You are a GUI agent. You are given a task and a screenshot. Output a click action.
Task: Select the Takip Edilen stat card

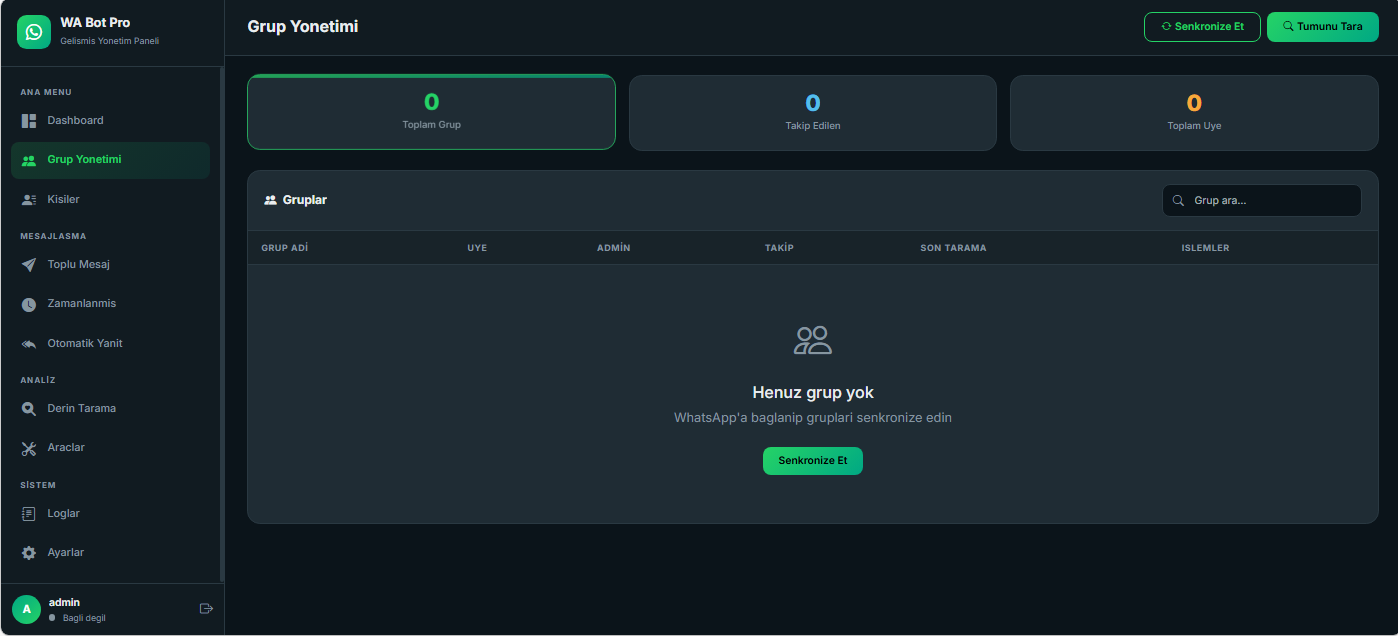point(812,113)
